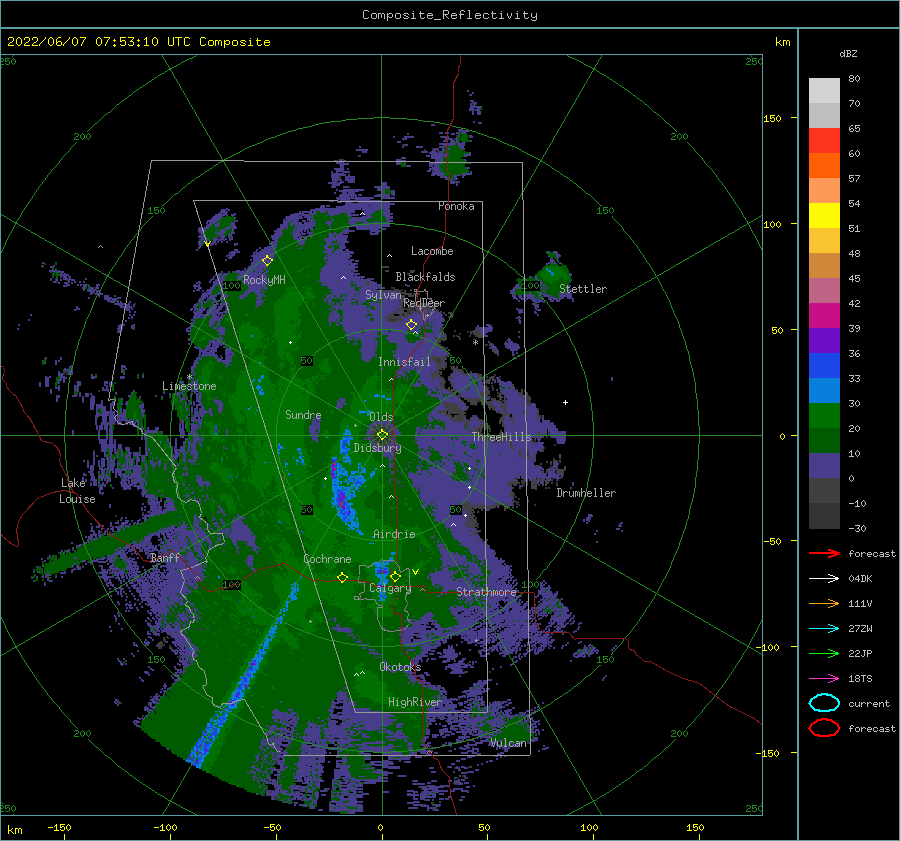Select the magenta 39-42 dBZ swatch
This screenshot has width=900, height=841.
pos(824,315)
